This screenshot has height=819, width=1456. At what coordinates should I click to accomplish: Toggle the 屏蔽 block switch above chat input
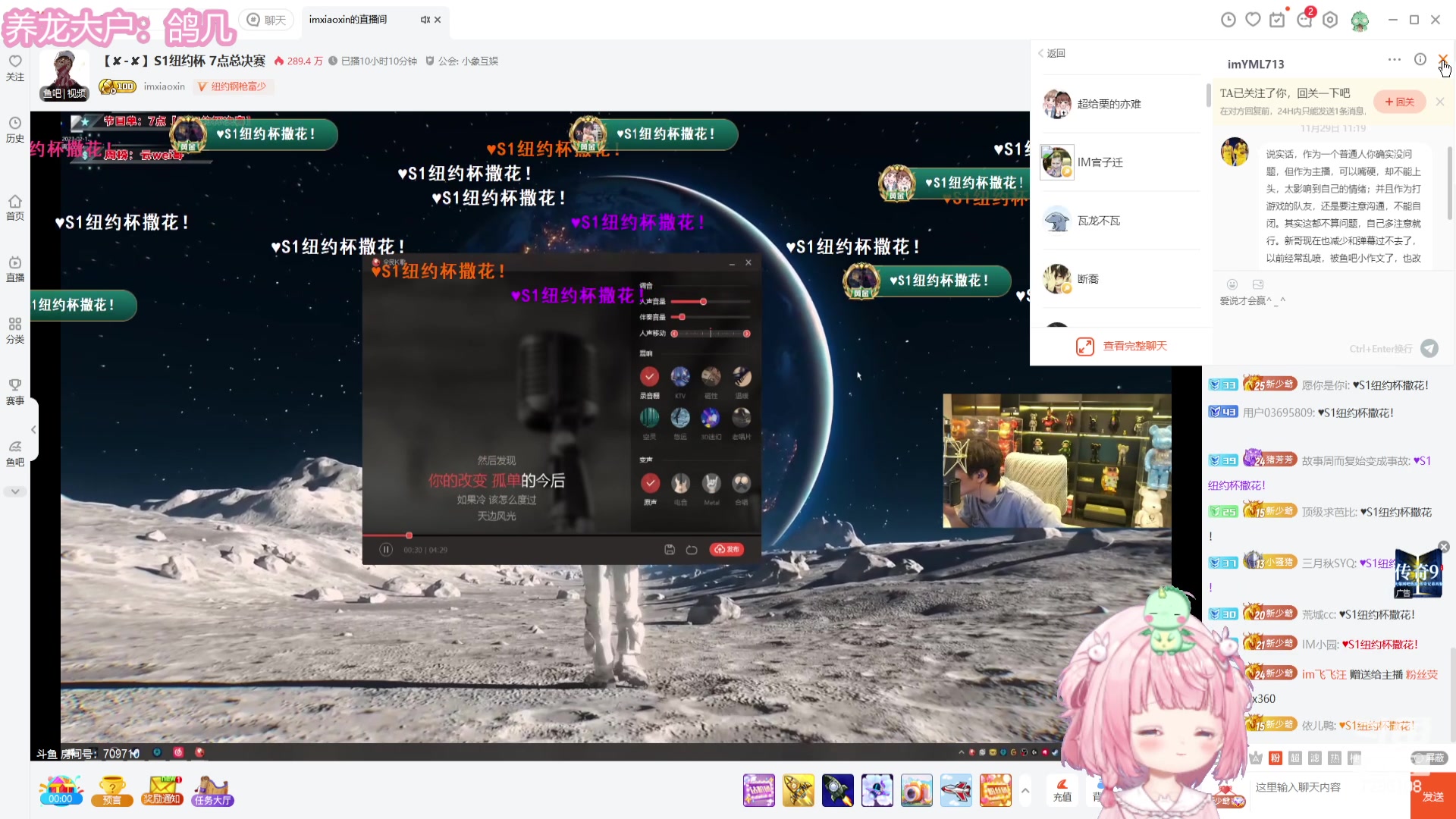1429,758
